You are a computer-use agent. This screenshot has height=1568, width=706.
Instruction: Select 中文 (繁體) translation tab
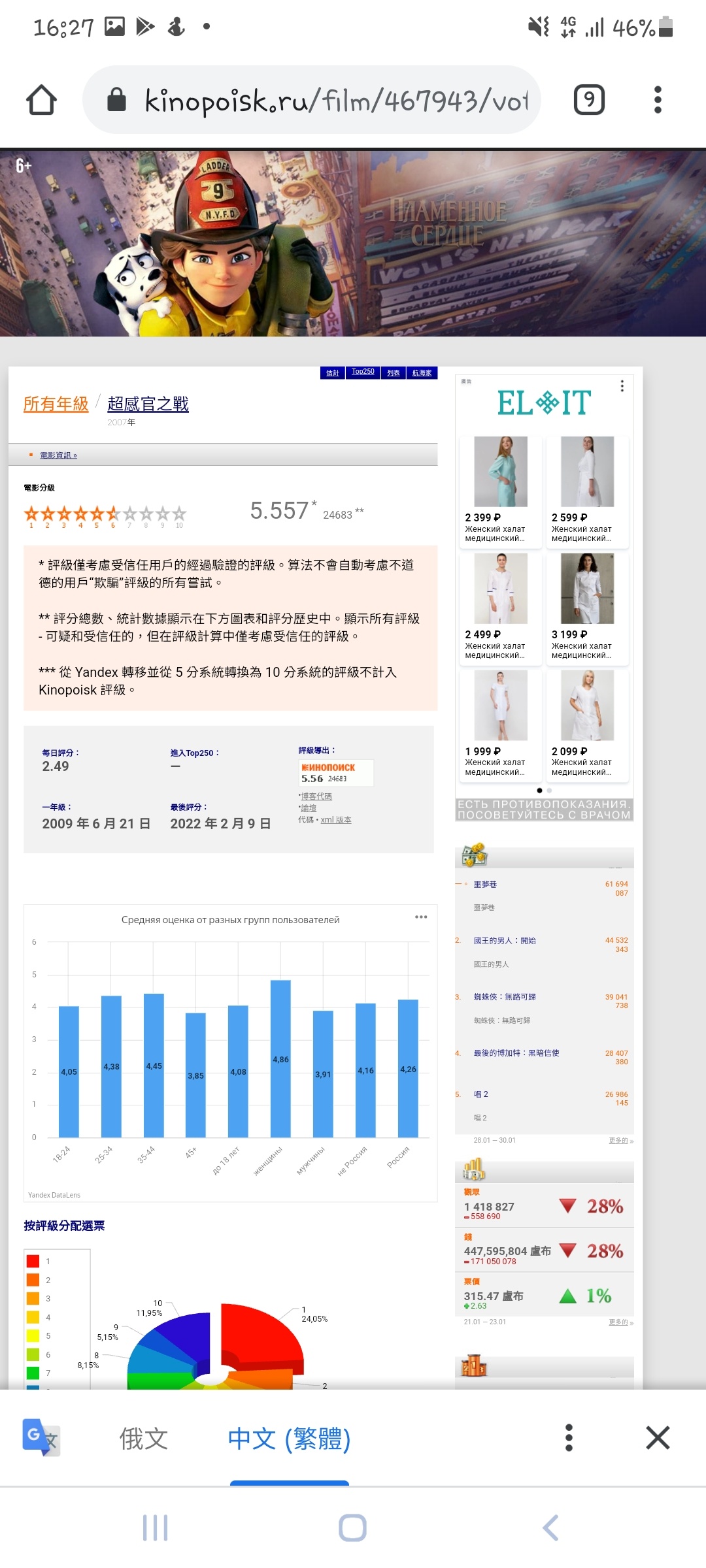pos(289,1438)
